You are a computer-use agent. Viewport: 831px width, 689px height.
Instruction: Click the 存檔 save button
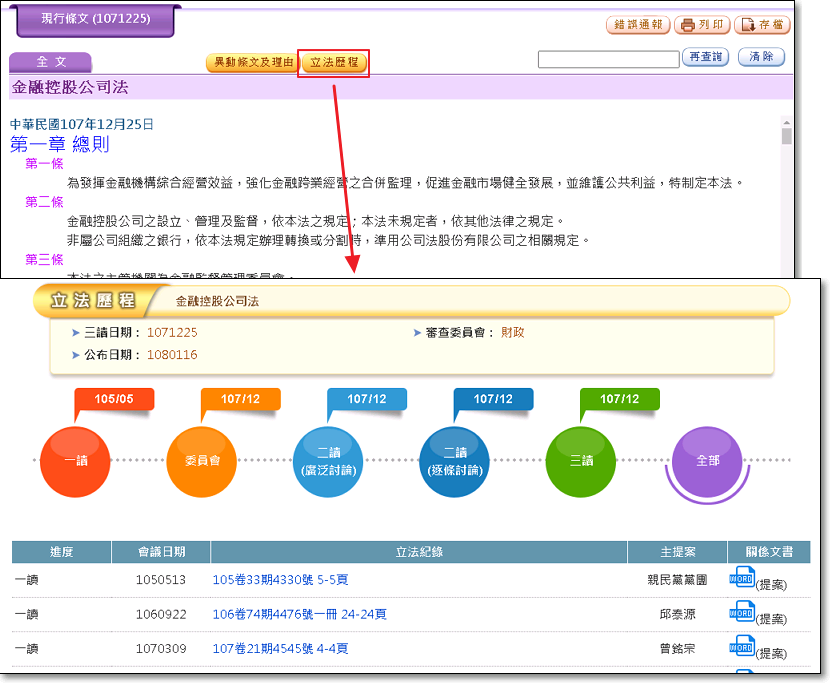[x=762, y=25]
